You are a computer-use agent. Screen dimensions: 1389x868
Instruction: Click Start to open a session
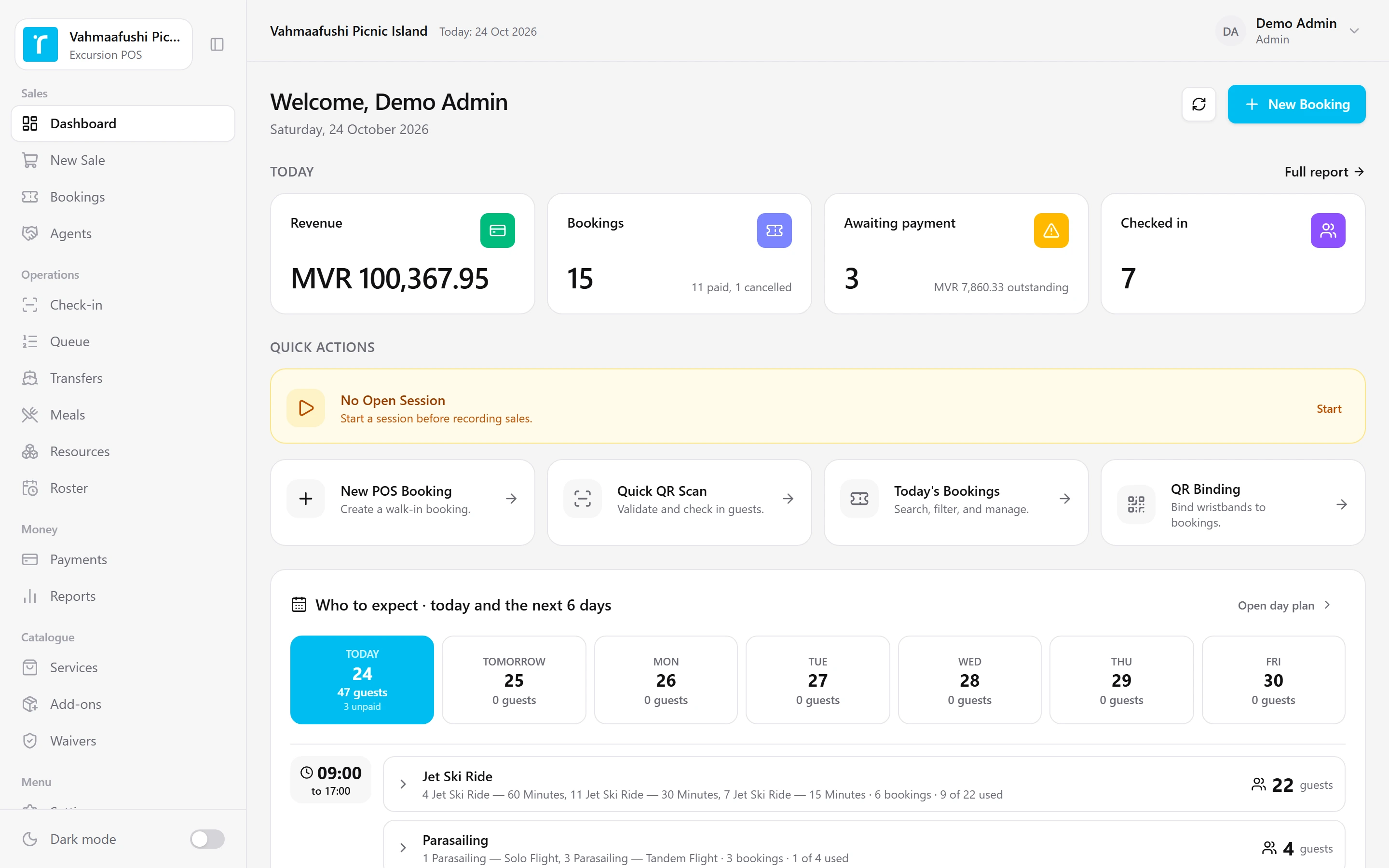tap(1328, 409)
